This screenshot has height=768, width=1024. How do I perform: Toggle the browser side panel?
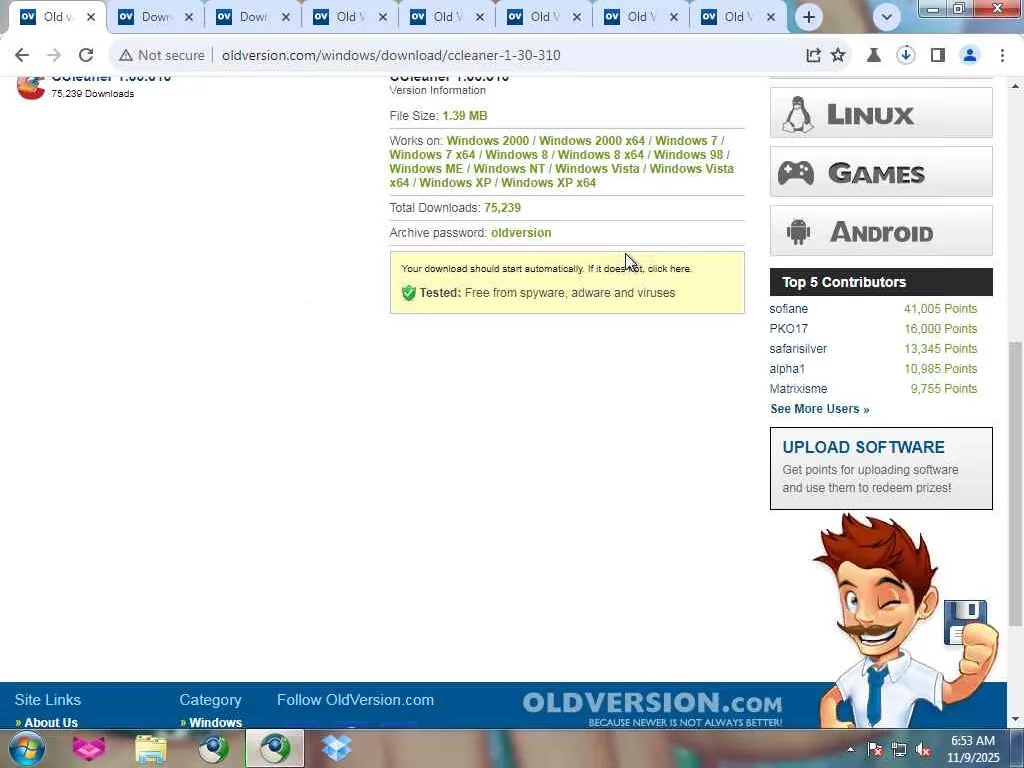938,56
